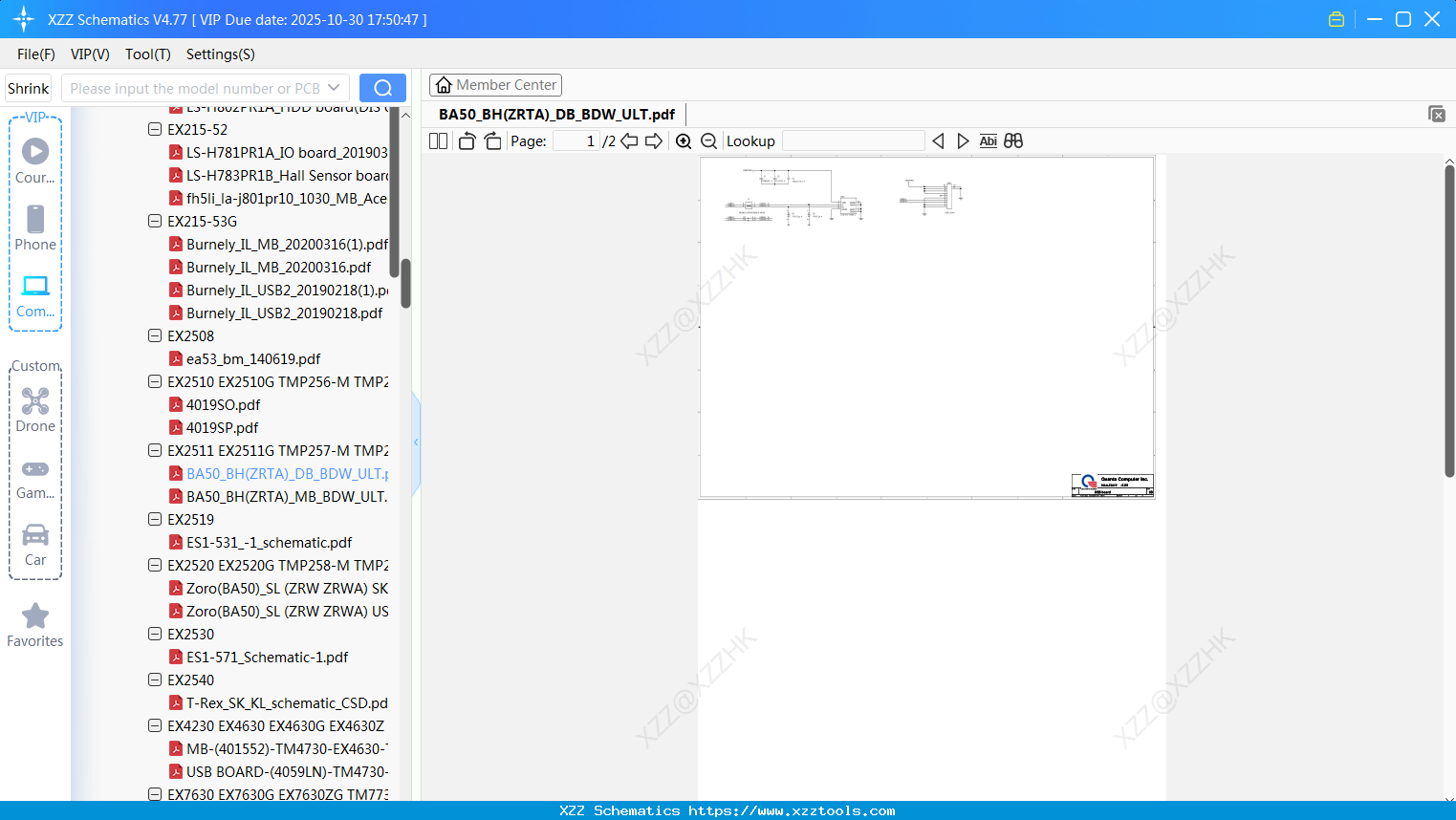Rotate the page counterclockwise
The height and width of the screenshot is (820, 1456).
point(467,141)
